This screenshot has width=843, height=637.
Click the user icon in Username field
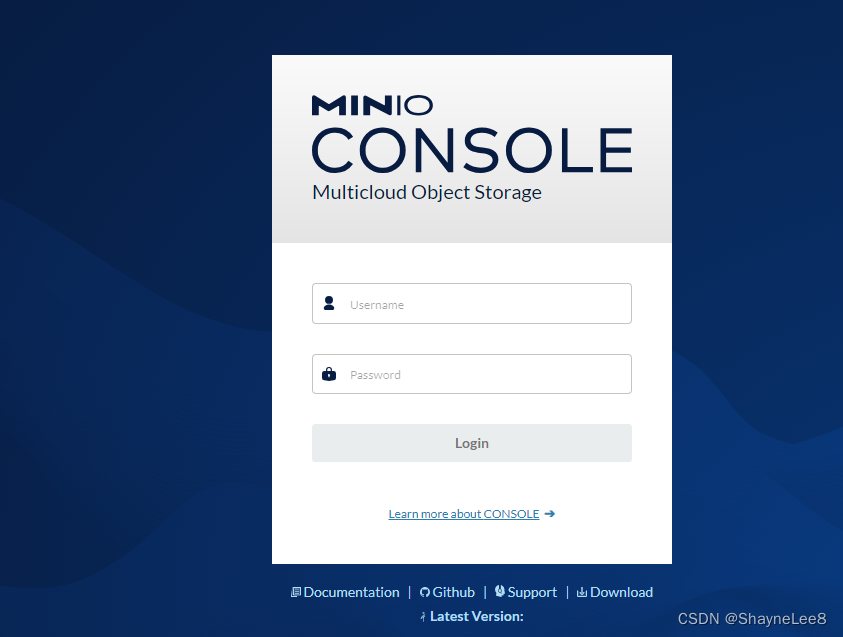pyautogui.click(x=329, y=303)
